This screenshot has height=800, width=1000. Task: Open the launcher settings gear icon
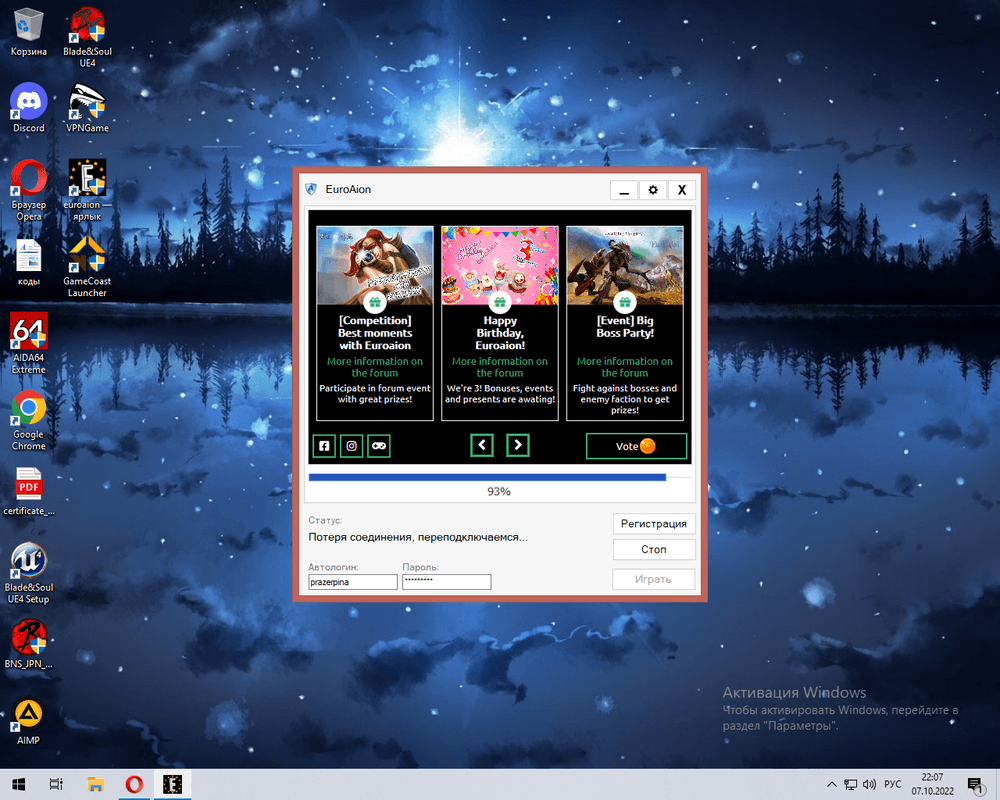tap(653, 190)
